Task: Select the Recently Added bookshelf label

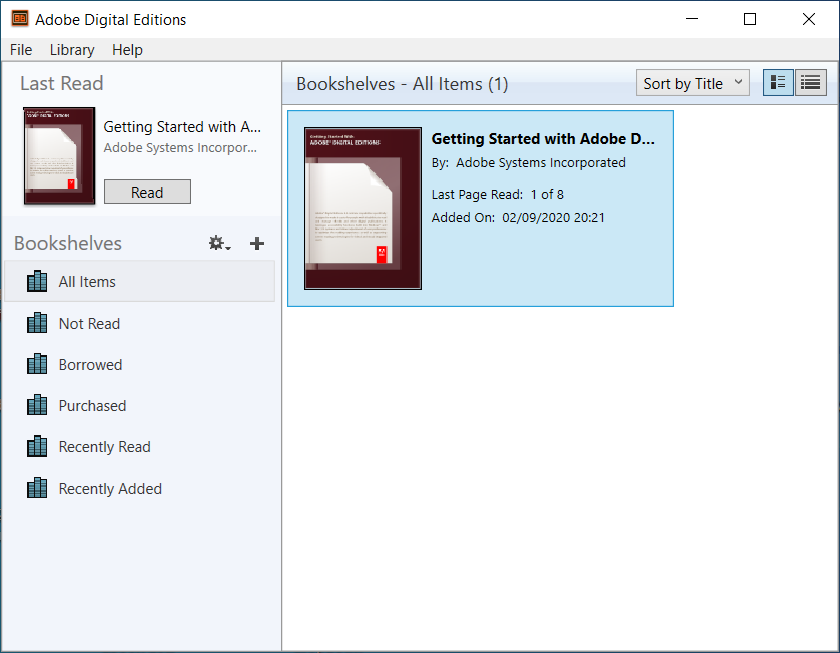Action: pos(110,489)
